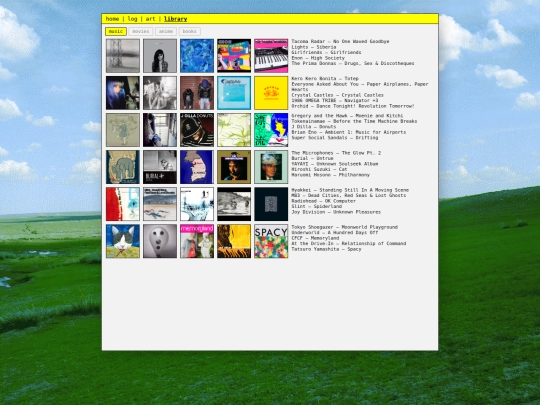Open the blue Girlfriends album cover
The height and width of the screenshot is (405, 540).
[x=197, y=55]
